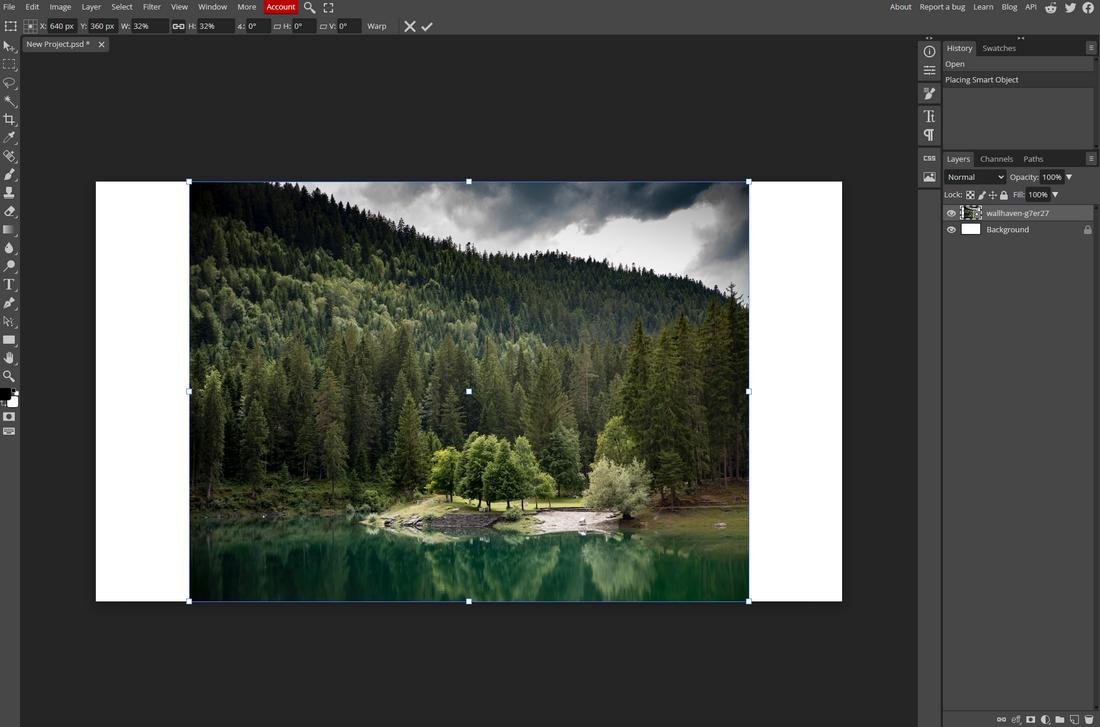Enable lock transparent pixels

(x=969, y=194)
